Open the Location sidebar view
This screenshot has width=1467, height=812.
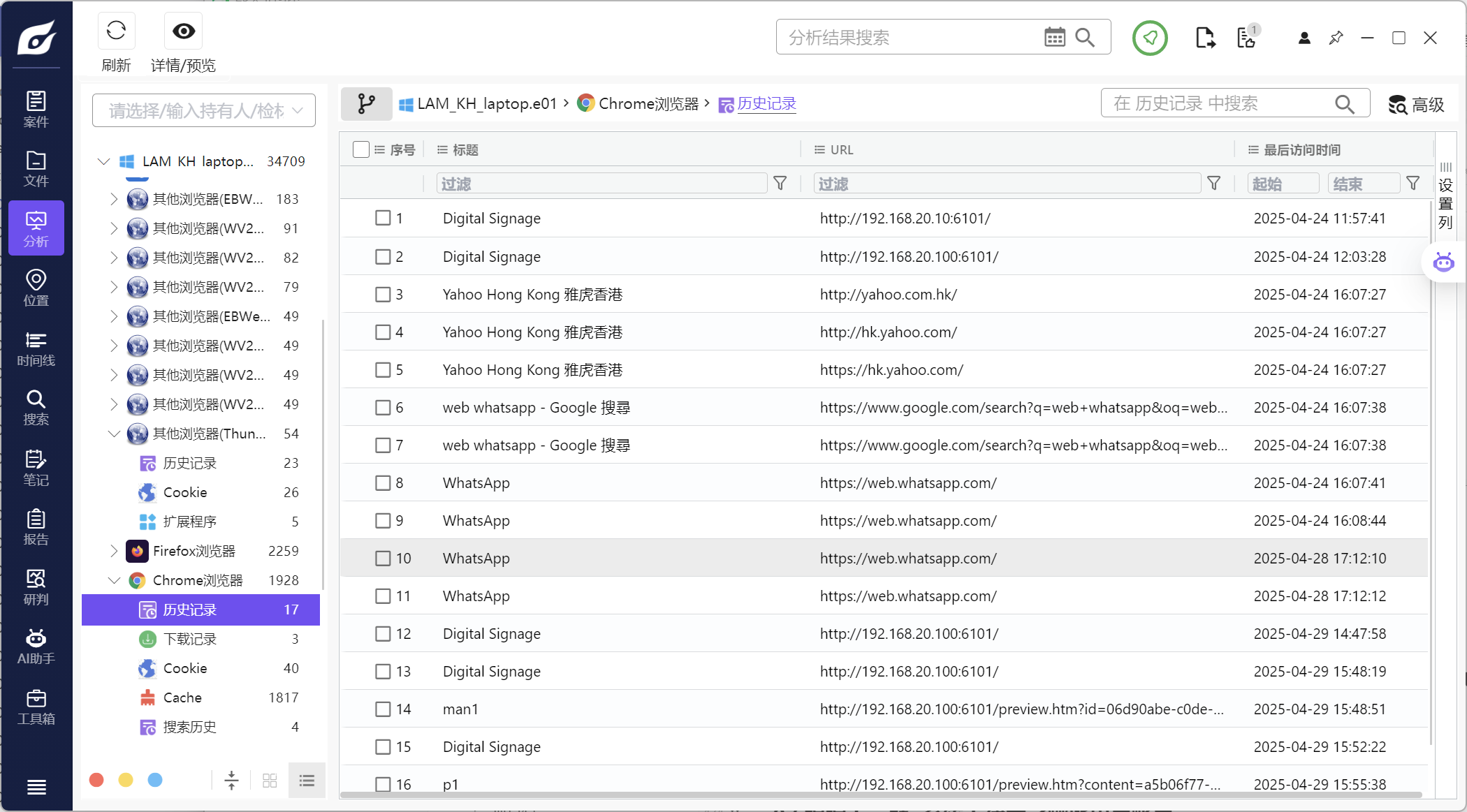(x=36, y=288)
